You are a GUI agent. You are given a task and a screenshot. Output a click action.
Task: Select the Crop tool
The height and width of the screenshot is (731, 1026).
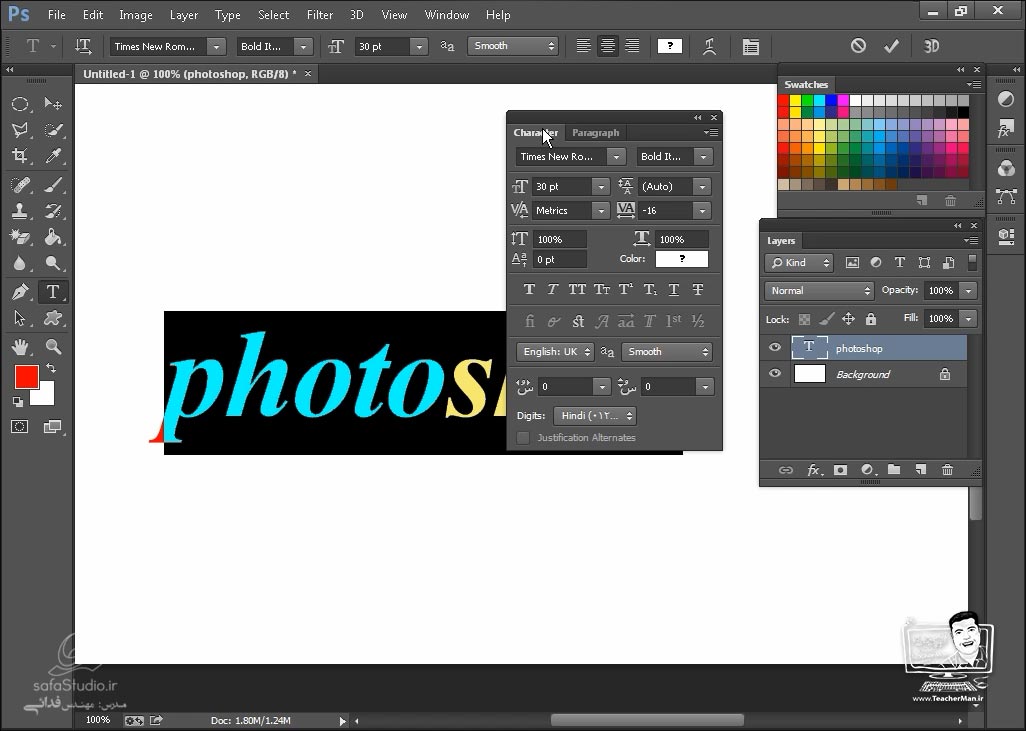click(x=20, y=156)
